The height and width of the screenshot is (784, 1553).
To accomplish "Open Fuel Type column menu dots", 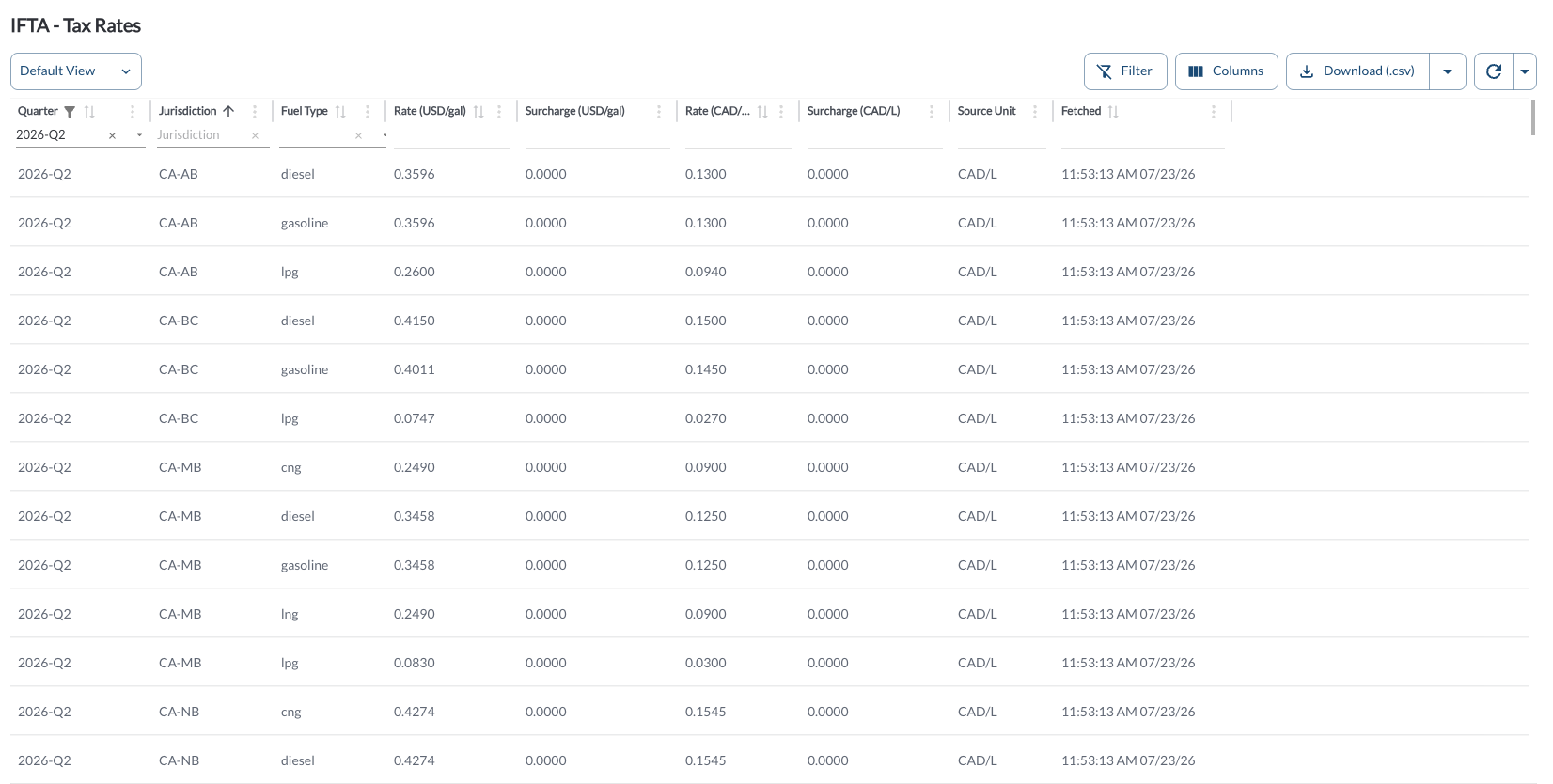I will 368,111.
